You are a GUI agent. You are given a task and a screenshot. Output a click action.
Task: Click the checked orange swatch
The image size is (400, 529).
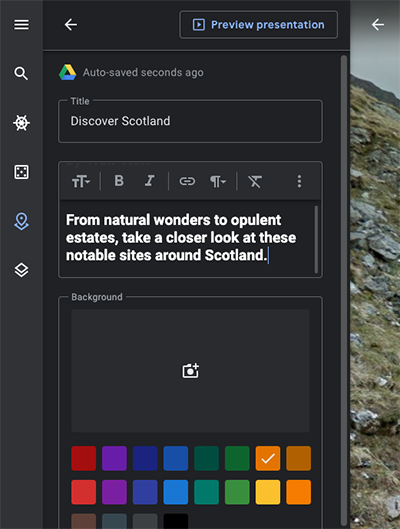268,458
